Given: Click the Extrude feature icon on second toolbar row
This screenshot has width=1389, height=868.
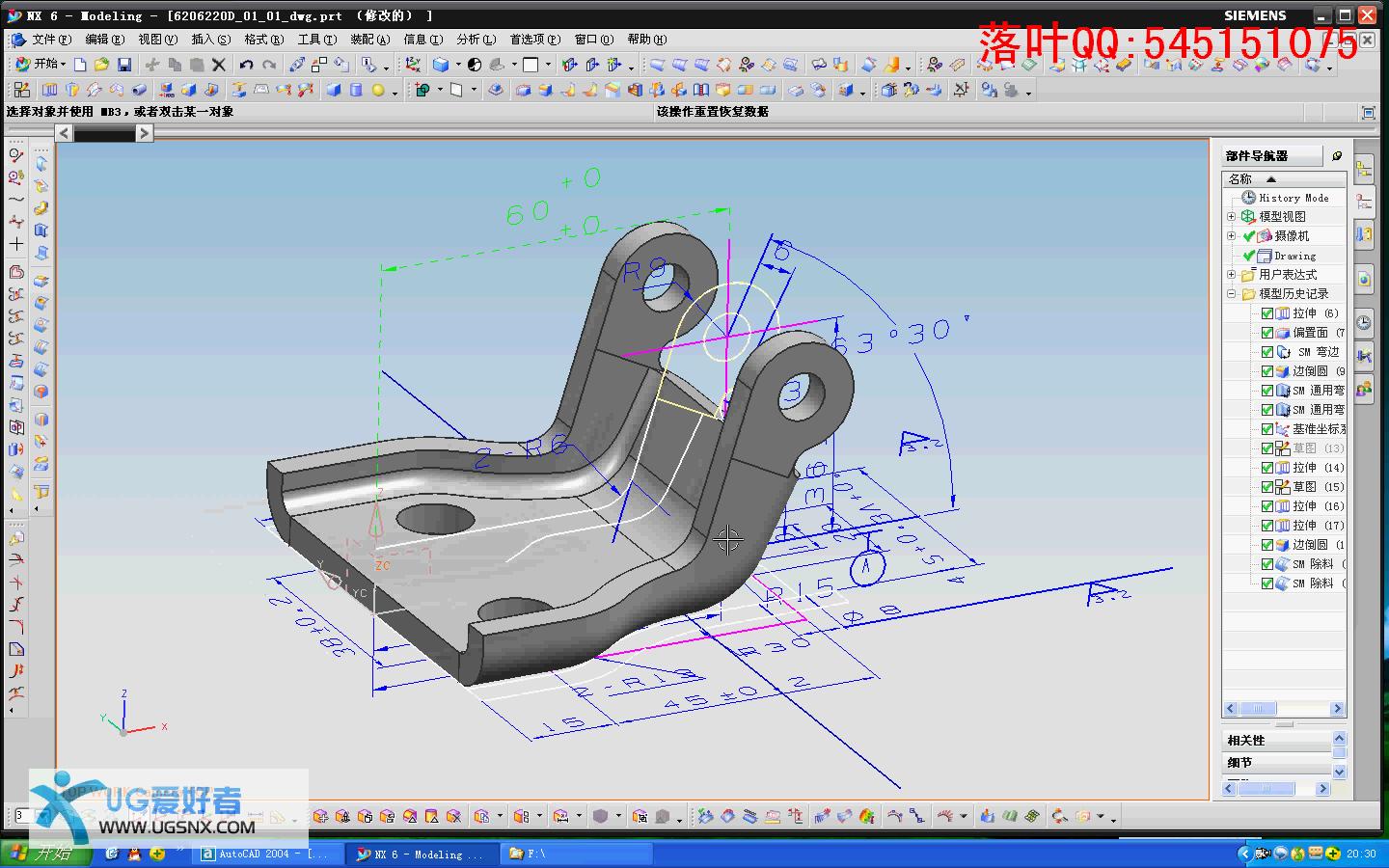Looking at the screenshot, I should coord(49,90).
